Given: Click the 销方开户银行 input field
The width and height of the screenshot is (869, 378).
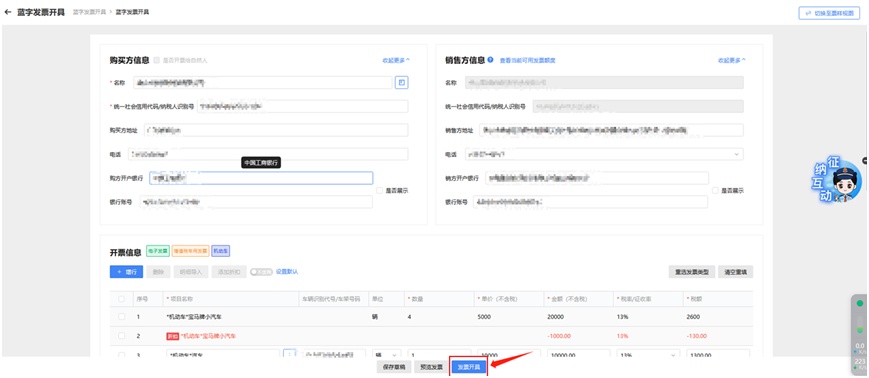Looking at the screenshot, I should (x=597, y=178).
